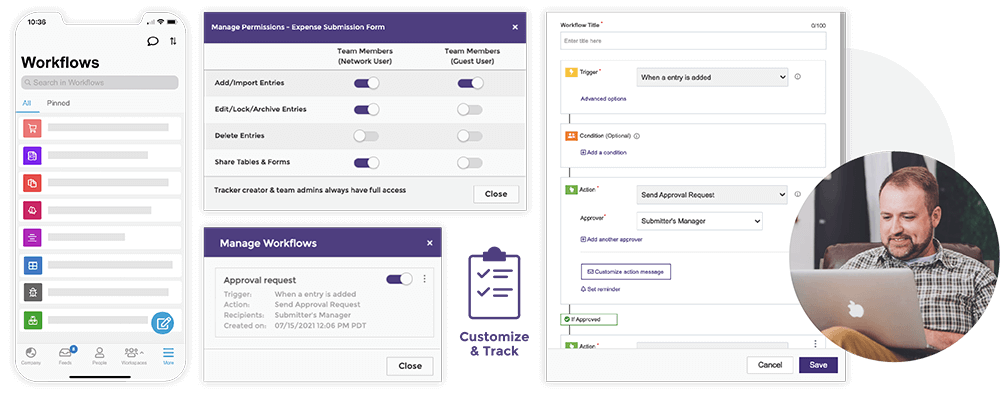Viewport: 1000px width, 394px height.
Task: Close Manage Workflows dialog with X icon
Action: [x=430, y=243]
